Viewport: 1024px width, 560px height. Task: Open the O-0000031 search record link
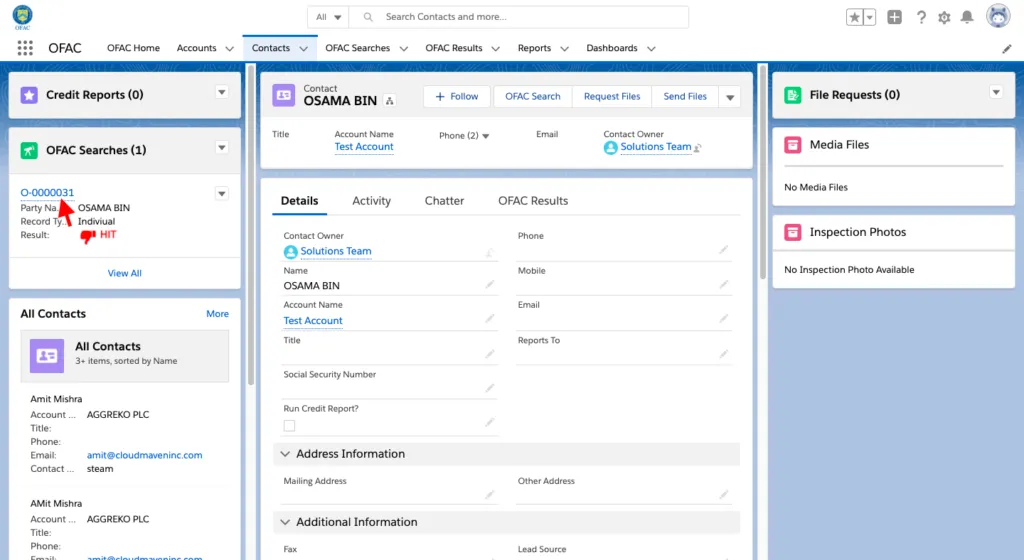point(47,193)
